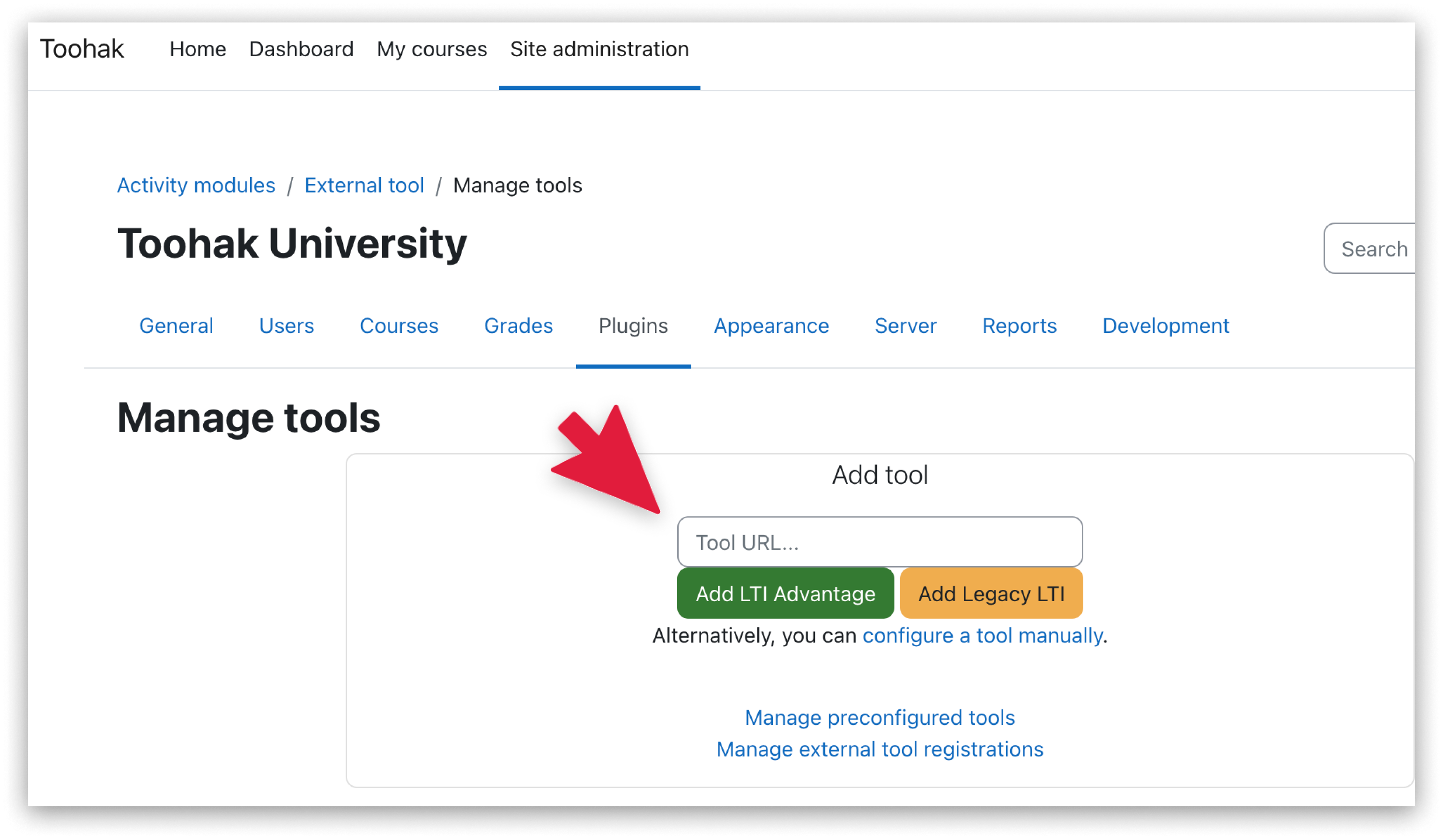Image resolution: width=1443 pixels, height=840 pixels.
Task: Open the configure a tool manually link
Action: click(x=983, y=636)
